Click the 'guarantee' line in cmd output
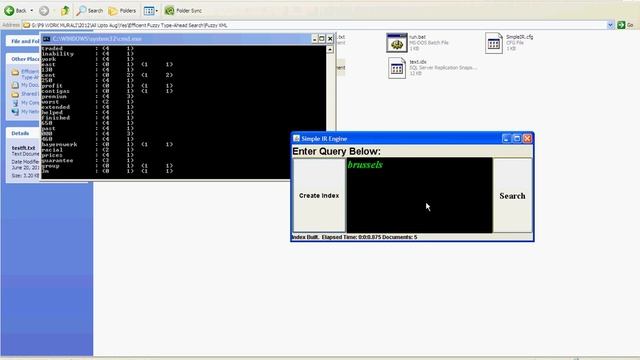 [88, 160]
